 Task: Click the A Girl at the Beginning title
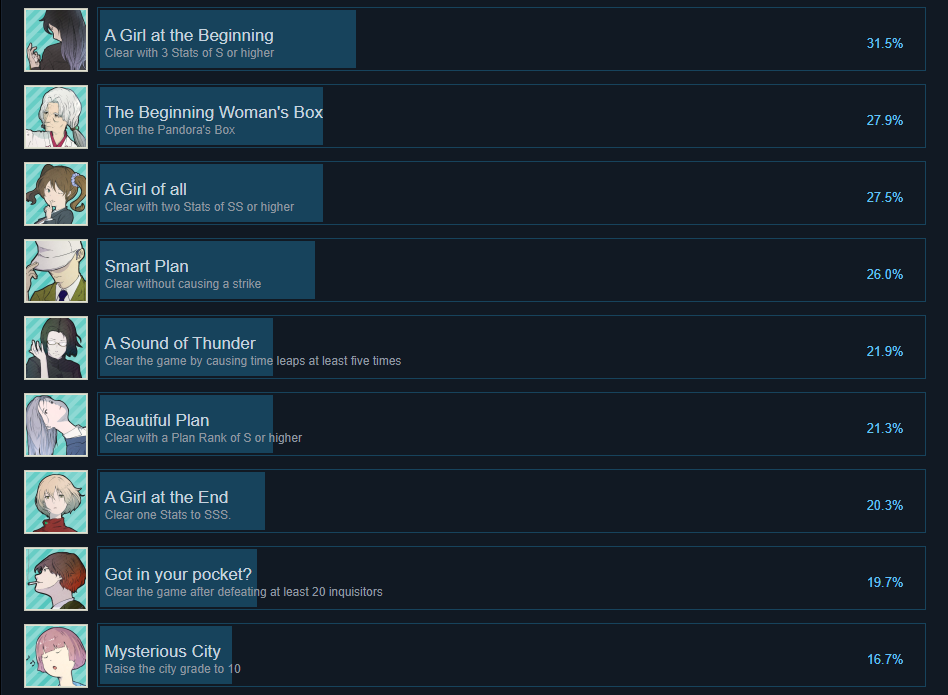click(x=189, y=35)
